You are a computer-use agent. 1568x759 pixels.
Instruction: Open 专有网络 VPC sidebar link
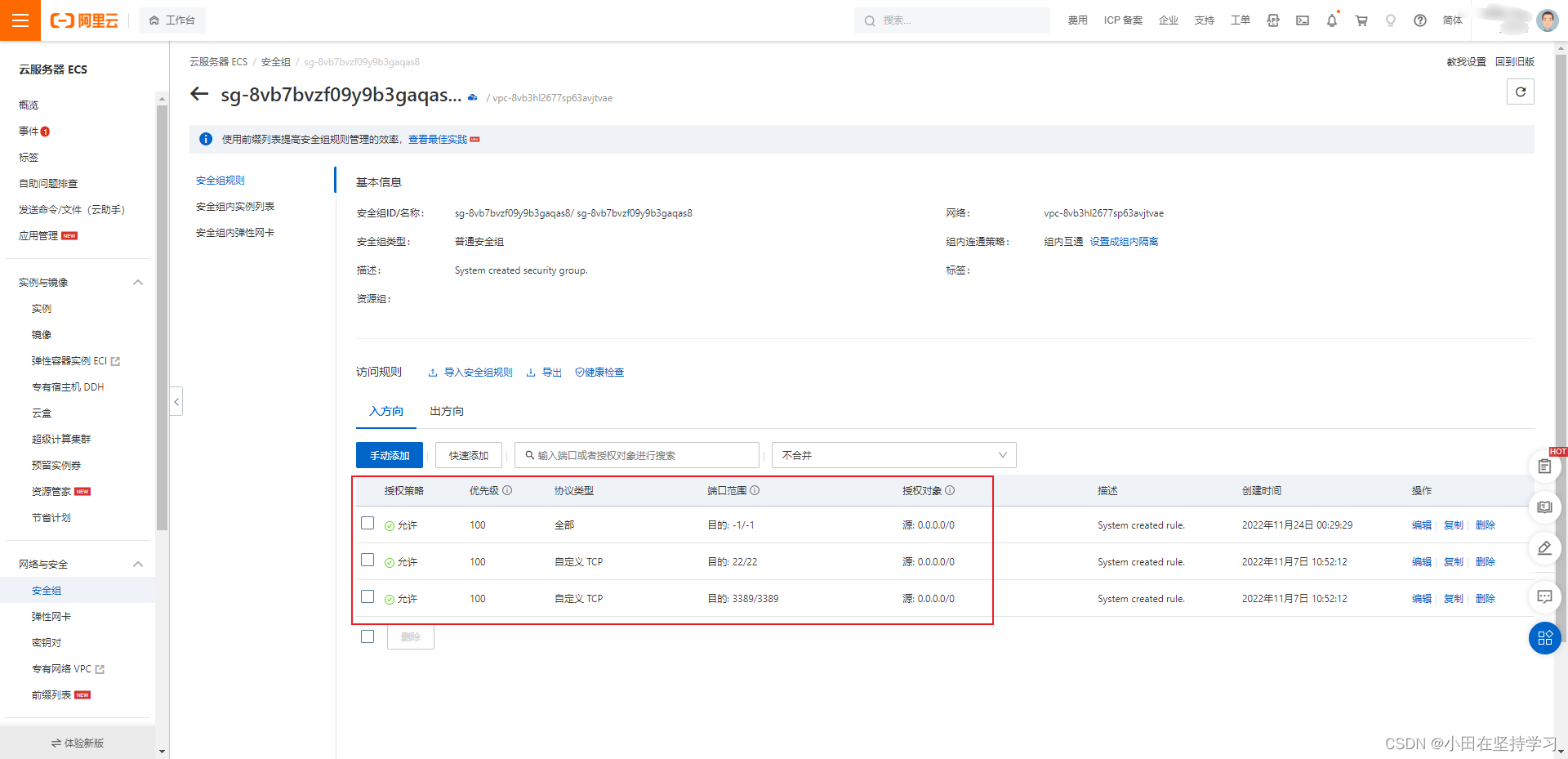(68, 669)
